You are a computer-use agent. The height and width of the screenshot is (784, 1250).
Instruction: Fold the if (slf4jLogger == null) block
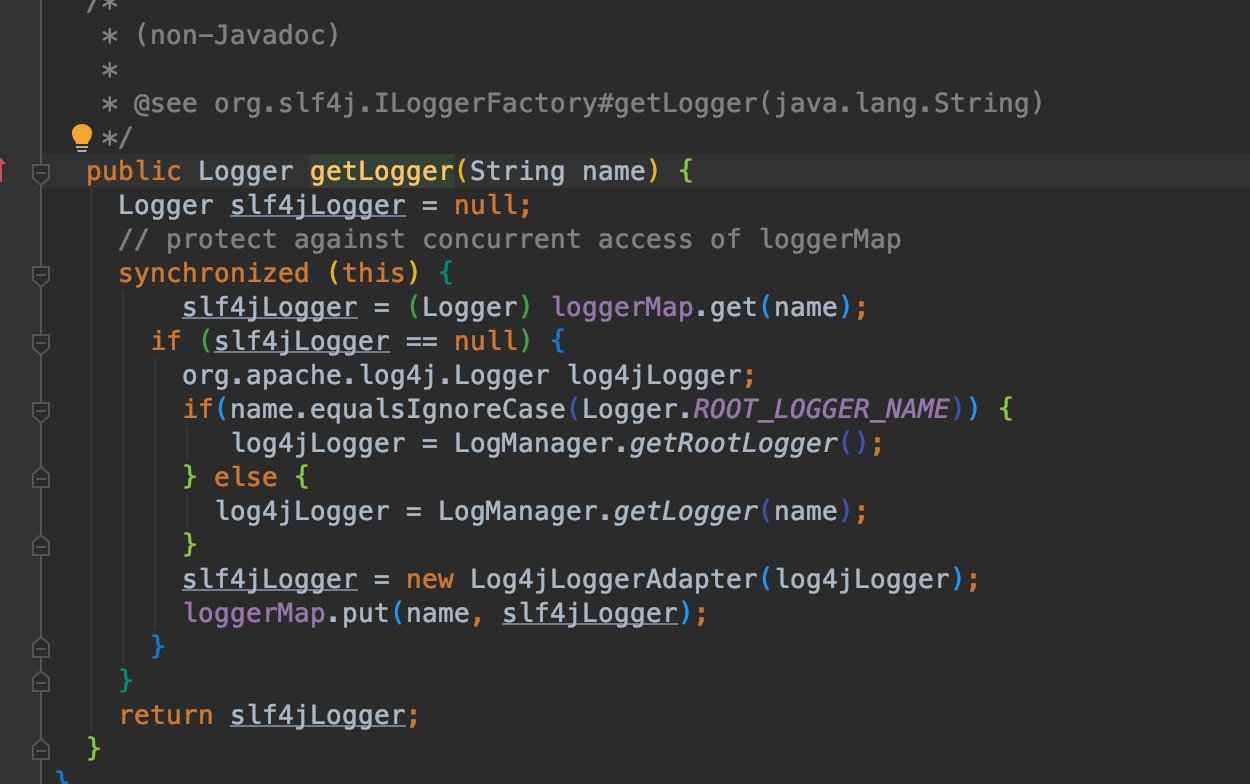(x=41, y=342)
